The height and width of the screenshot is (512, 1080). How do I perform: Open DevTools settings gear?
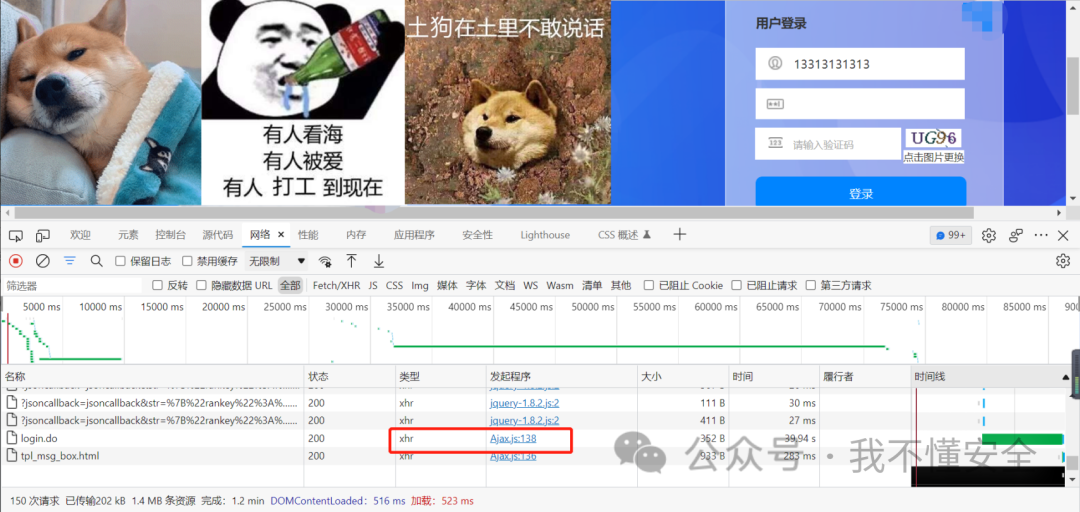click(988, 236)
